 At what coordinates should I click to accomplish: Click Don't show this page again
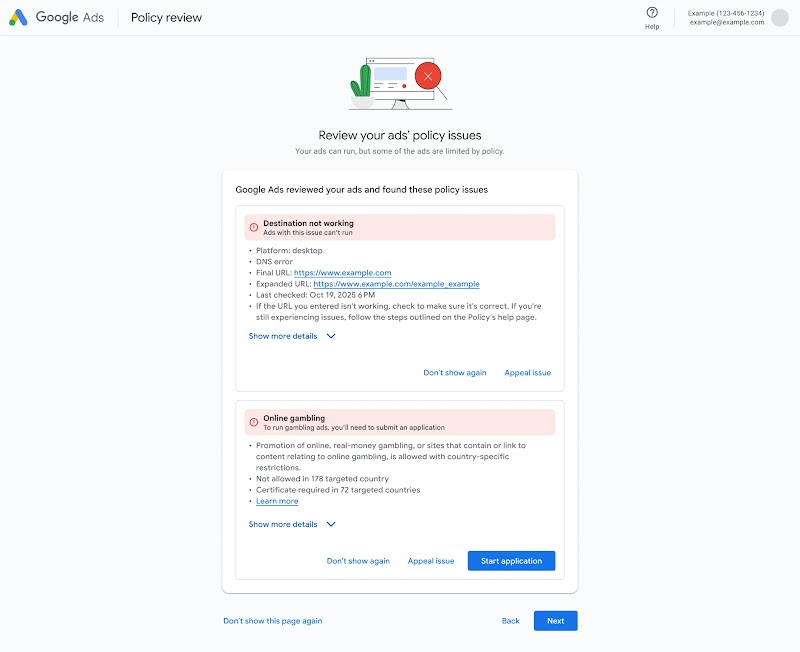pos(271,620)
